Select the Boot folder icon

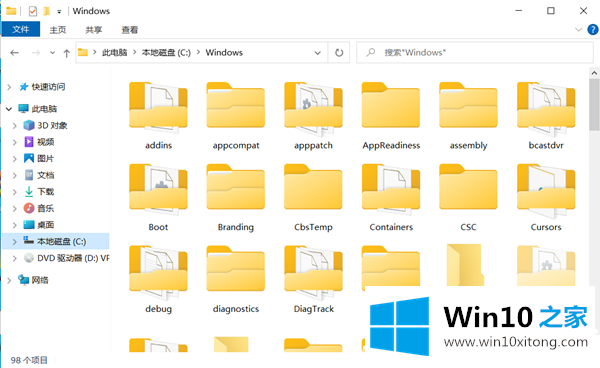[158, 189]
